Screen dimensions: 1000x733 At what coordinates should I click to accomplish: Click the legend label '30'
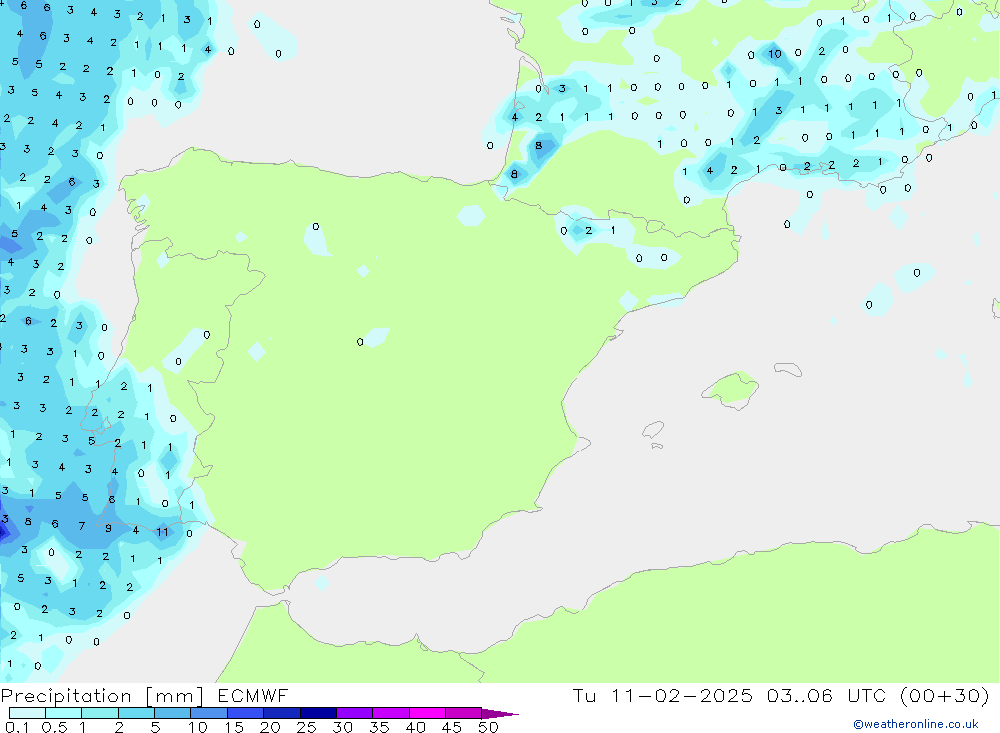[x=342, y=727]
